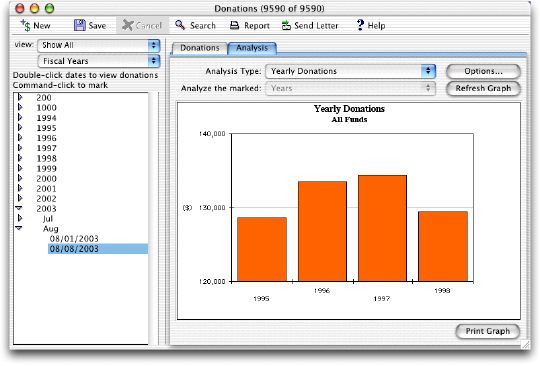Open the Fiscal Years dropdown
The height and width of the screenshot is (366, 540).
(x=98, y=61)
